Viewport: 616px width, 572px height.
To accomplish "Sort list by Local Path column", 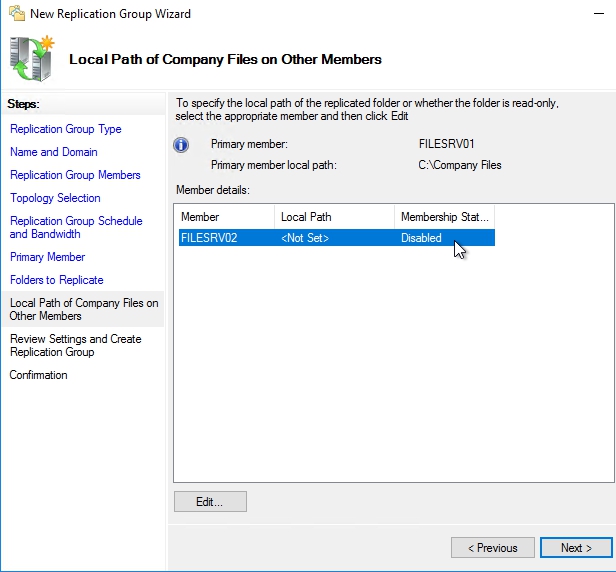I will [334, 217].
